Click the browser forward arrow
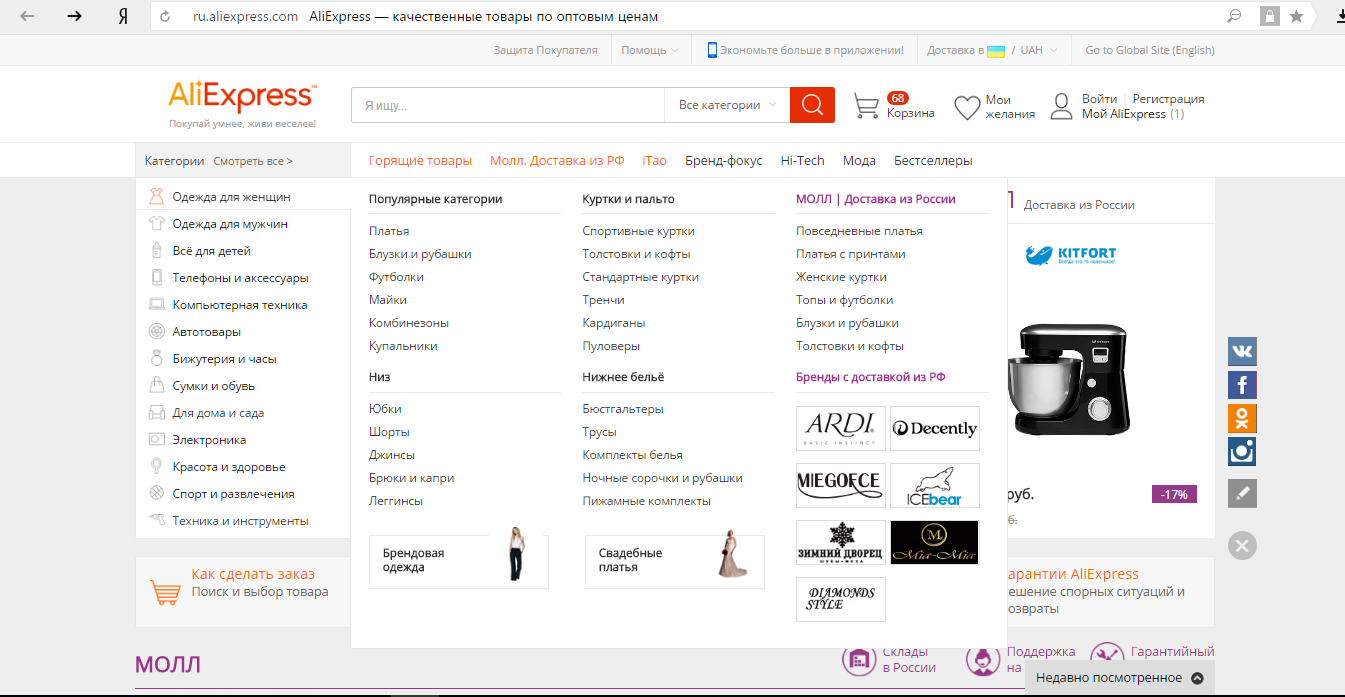This screenshot has width=1345, height=697. click(75, 16)
